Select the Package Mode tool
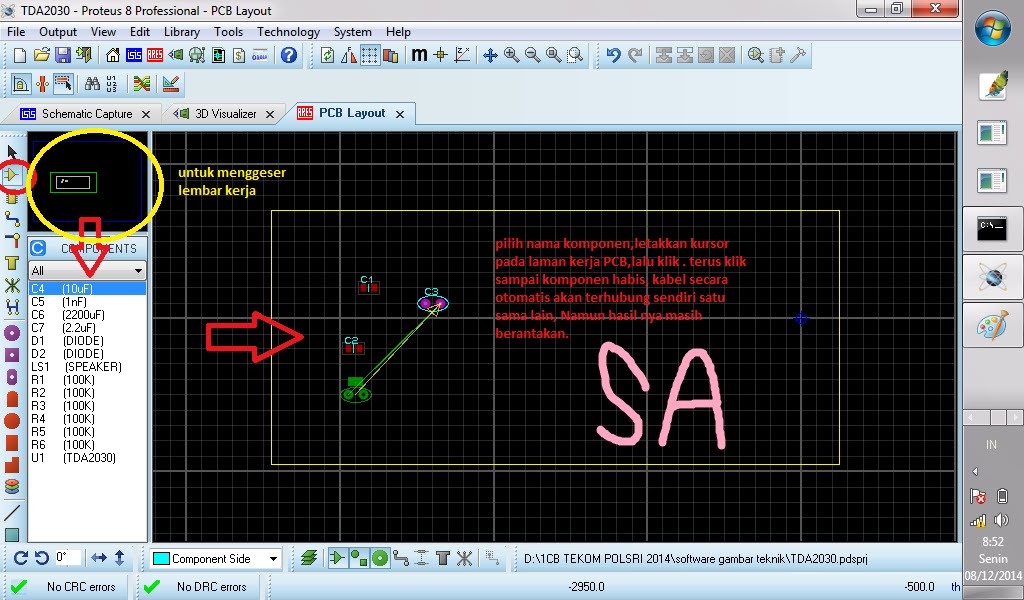The height and width of the screenshot is (600, 1024). point(12,198)
